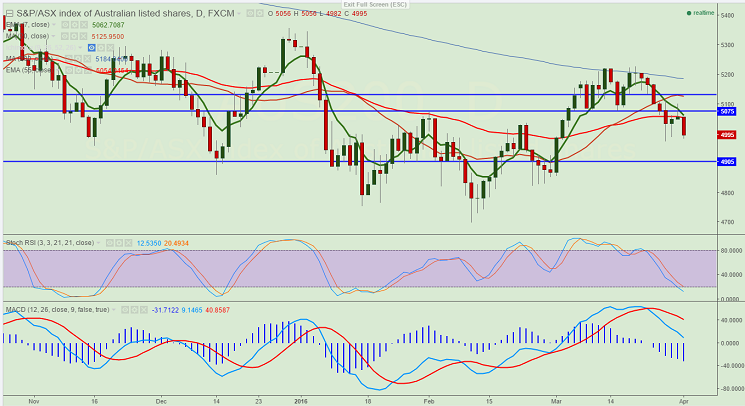This screenshot has width=745, height=406.
Task: Hide the MACD indicator
Action: (x=125, y=310)
